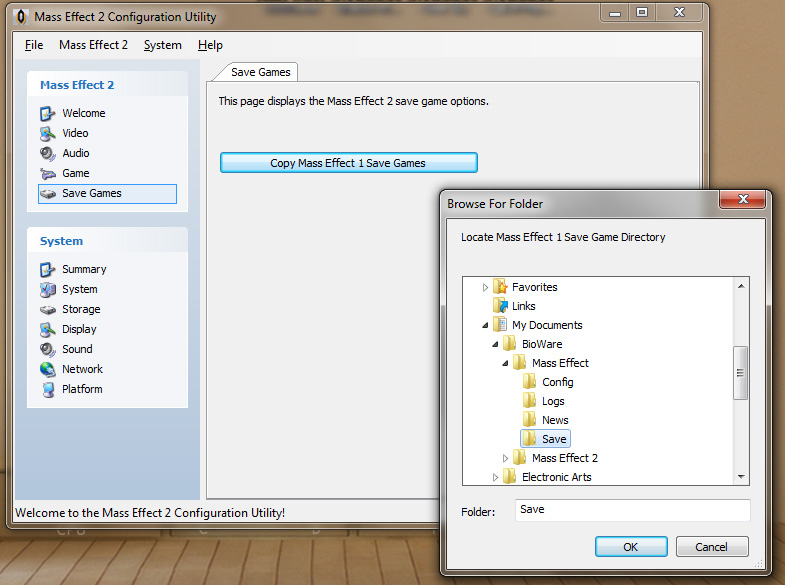Click the Mass Effect 2 folder icon in tree
This screenshot has height=585, width=785.
click(520, 458)
